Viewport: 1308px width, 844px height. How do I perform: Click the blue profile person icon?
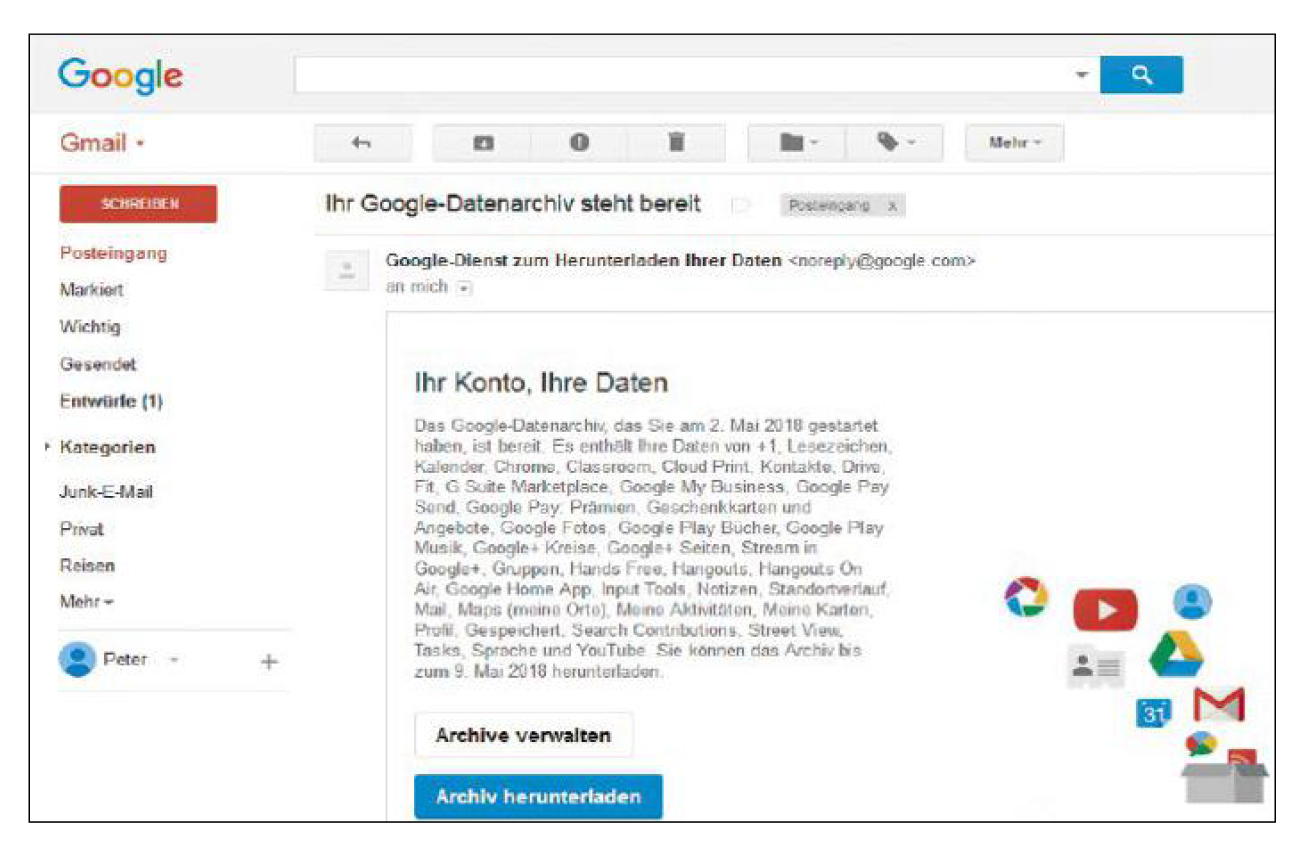click(1192, 600)
